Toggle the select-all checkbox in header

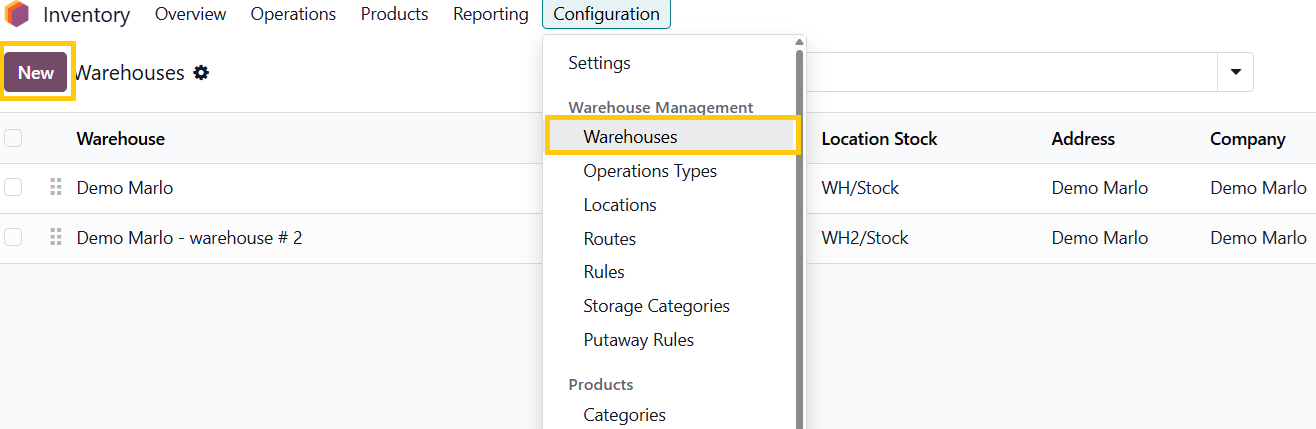pos(13,139)
